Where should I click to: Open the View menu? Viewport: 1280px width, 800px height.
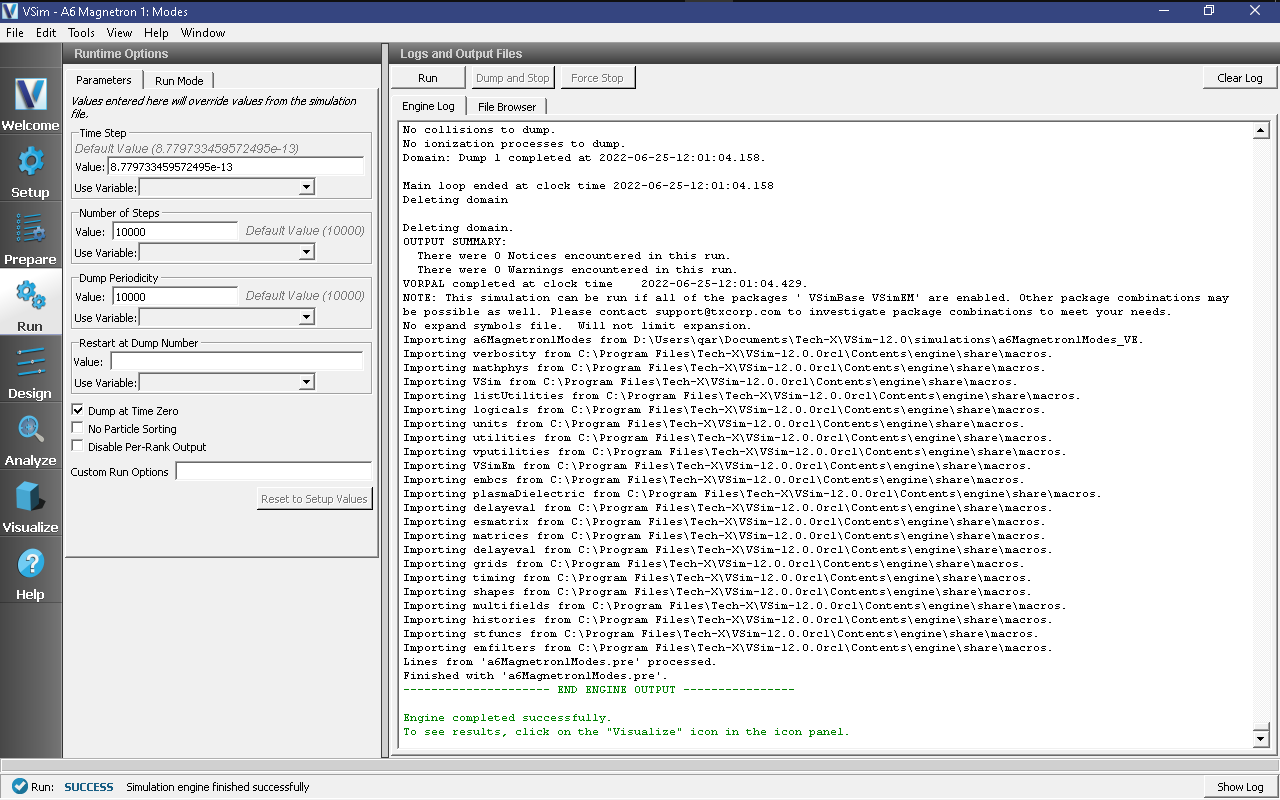coord(120,33)
